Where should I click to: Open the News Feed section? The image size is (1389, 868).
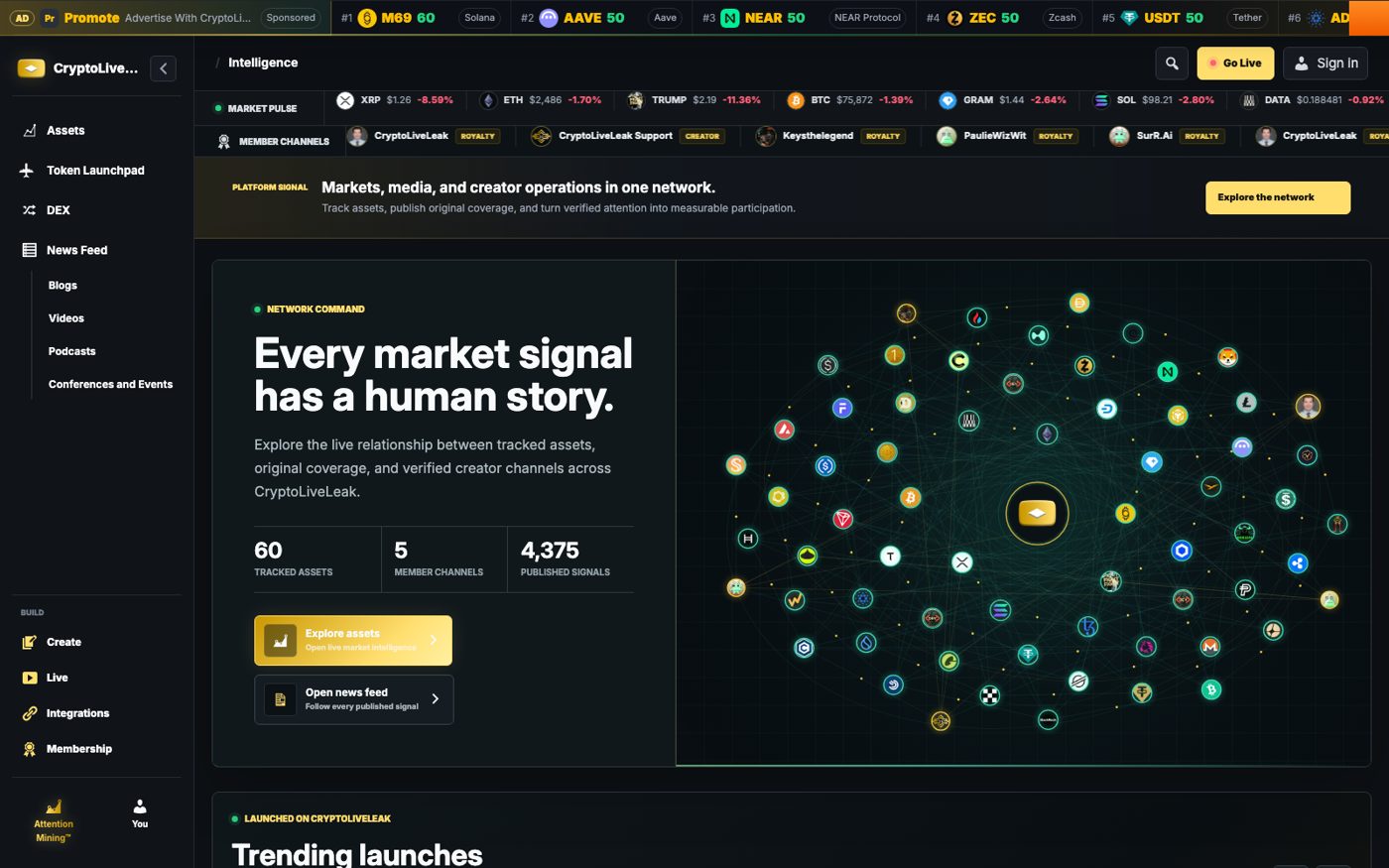coord(97,250)
